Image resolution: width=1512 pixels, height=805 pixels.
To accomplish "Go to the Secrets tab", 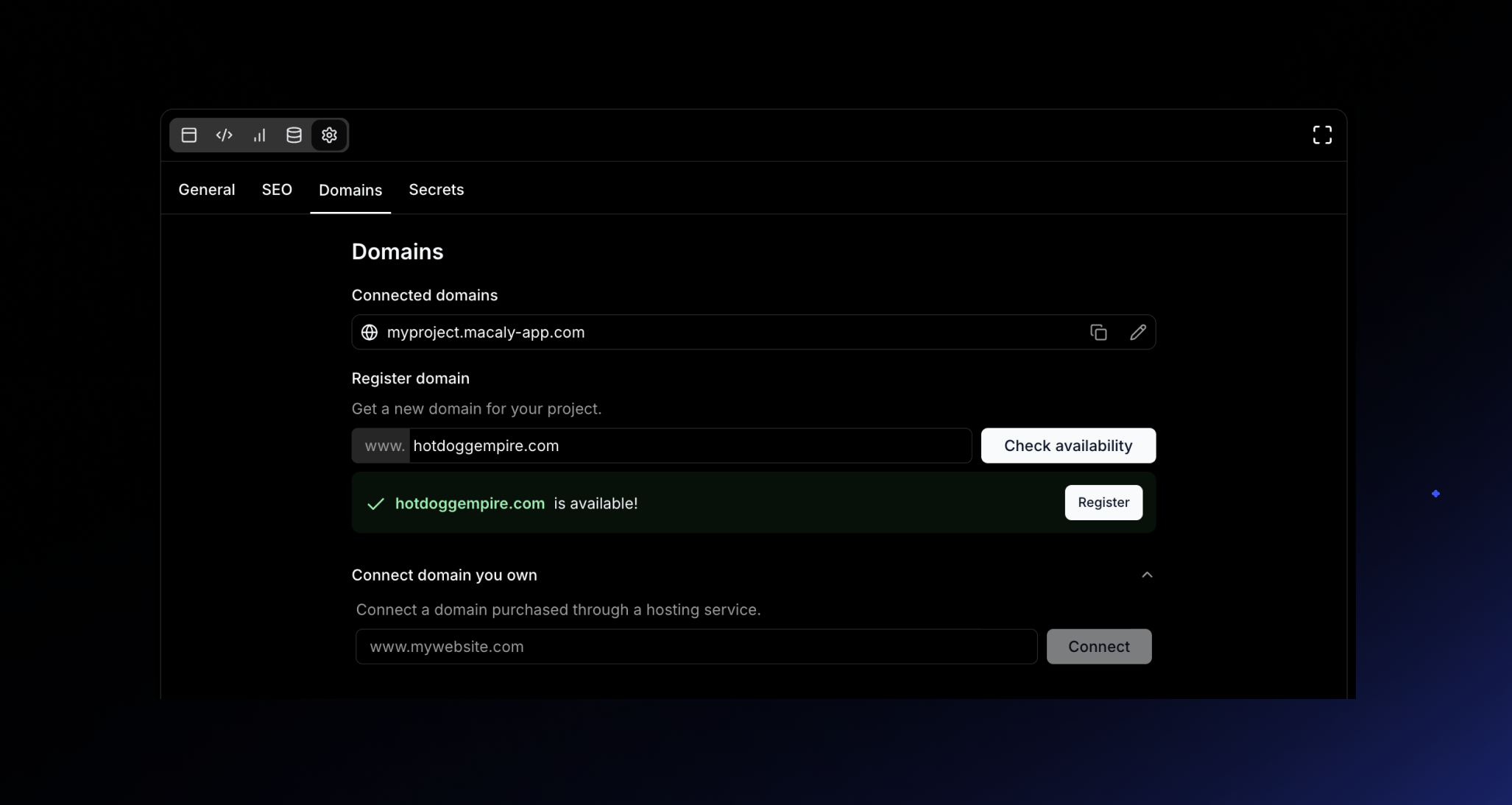I will (436, 190).
